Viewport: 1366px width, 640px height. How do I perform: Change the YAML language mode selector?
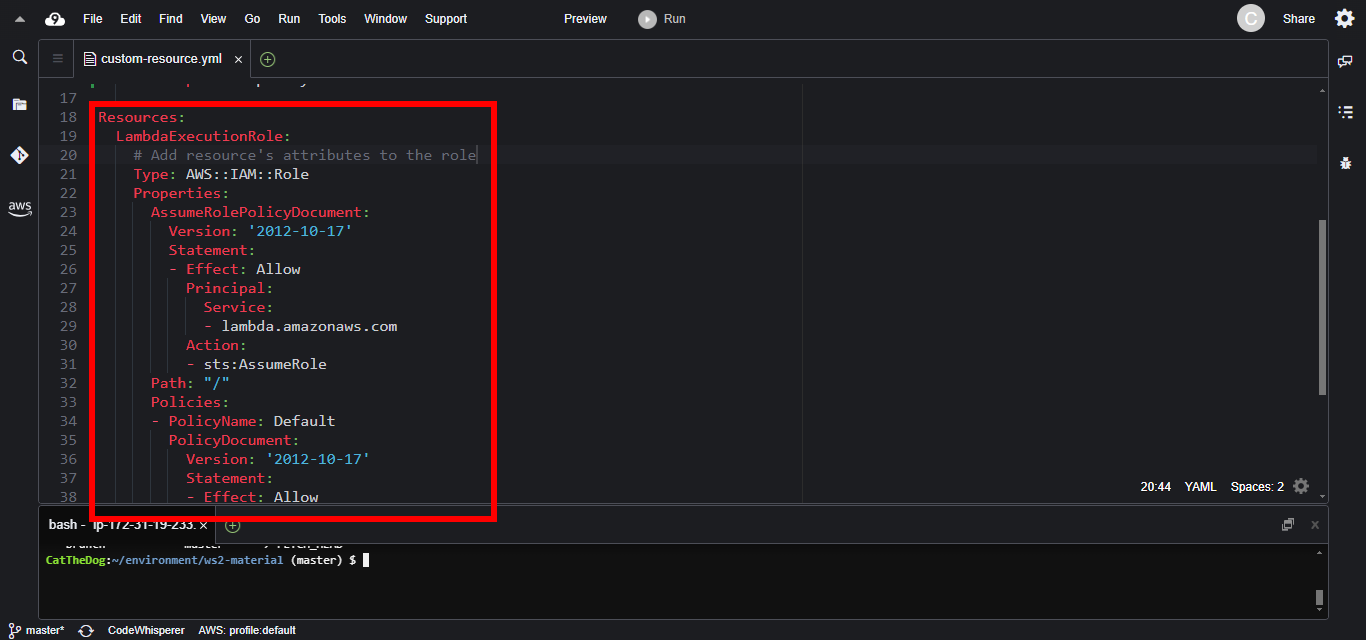(x=1200, y=487)
